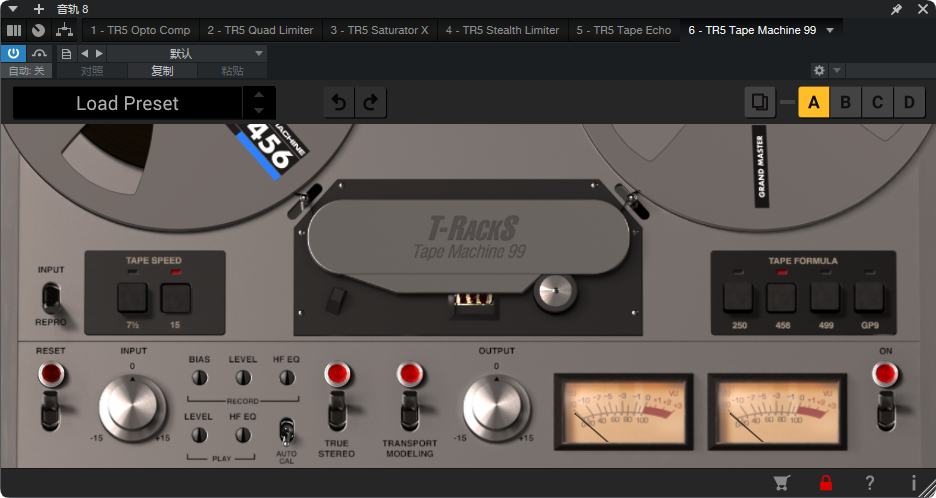936x498 pixels.
Task: Expand the arrow next to the gear
Action: point(837,70)
